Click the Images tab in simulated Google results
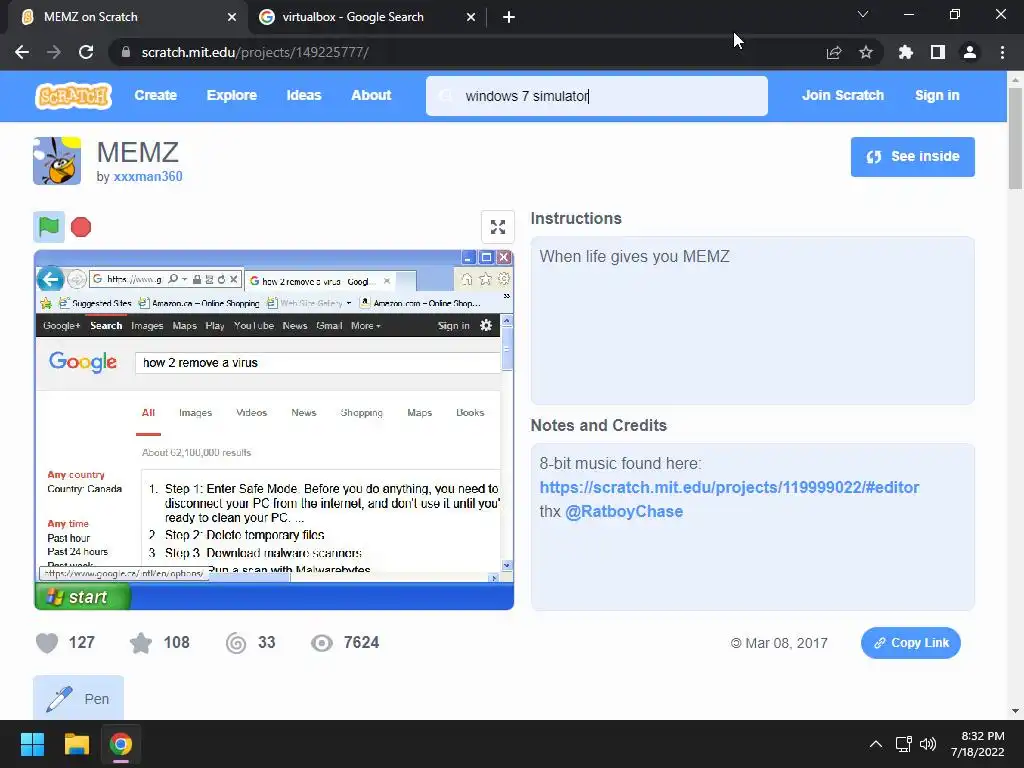 point(195,413)
